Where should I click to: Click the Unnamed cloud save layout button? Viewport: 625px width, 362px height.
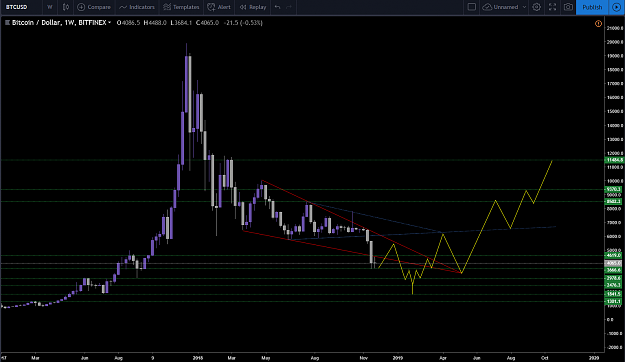point(501,7)
